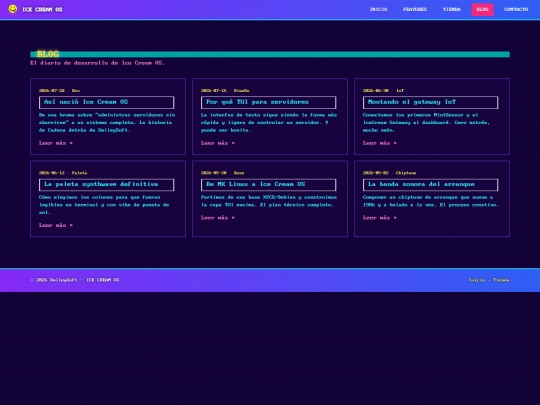The width and height of the screenshot is (540, 405).
Task: Click the 'Diseño' date tag line
Action: (x=225, y=91)
